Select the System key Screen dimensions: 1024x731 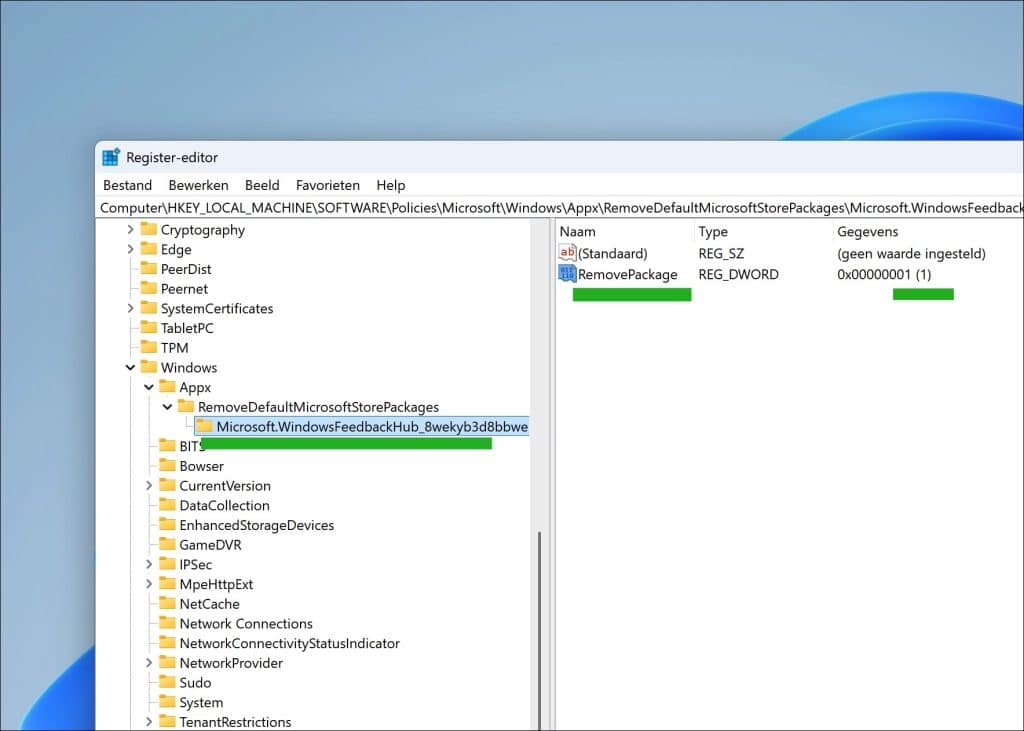click(201, 702)
